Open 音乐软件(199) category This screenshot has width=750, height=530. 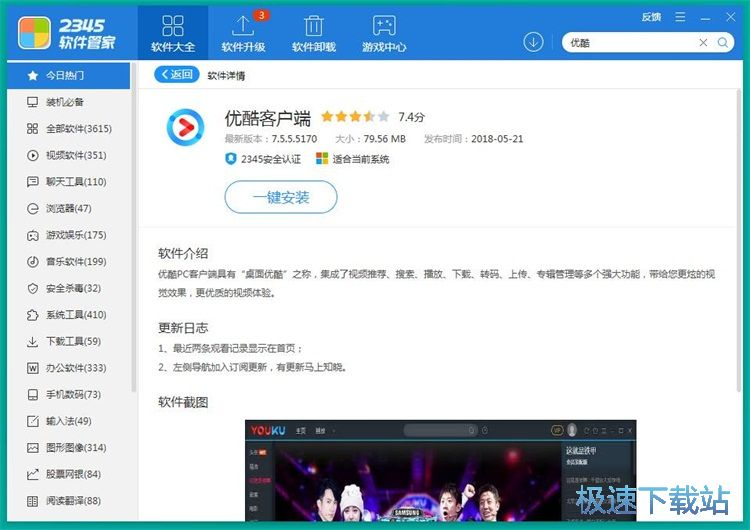68,262
